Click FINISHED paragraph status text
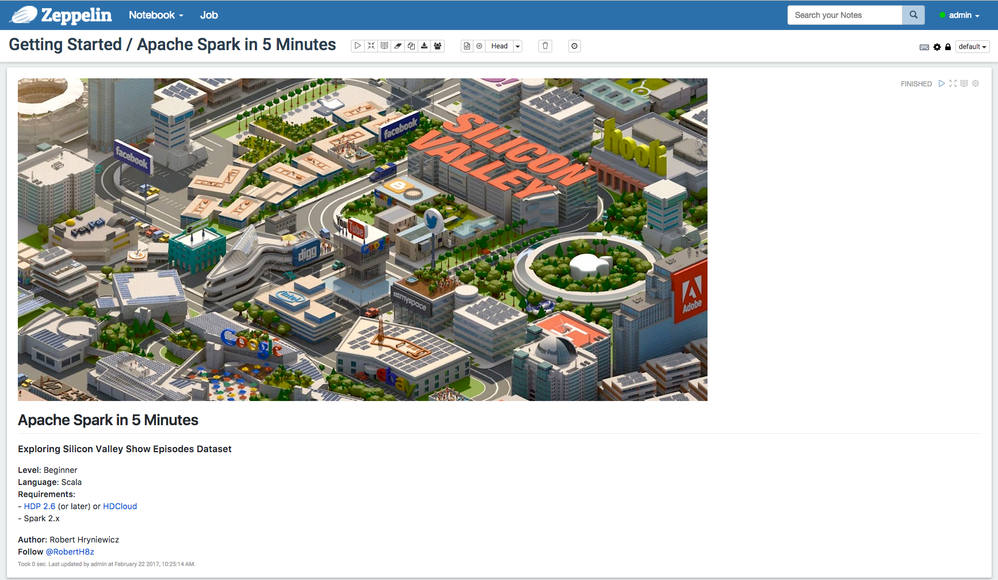998x580 pixels. pyautogui.click(x=916, y=84)
